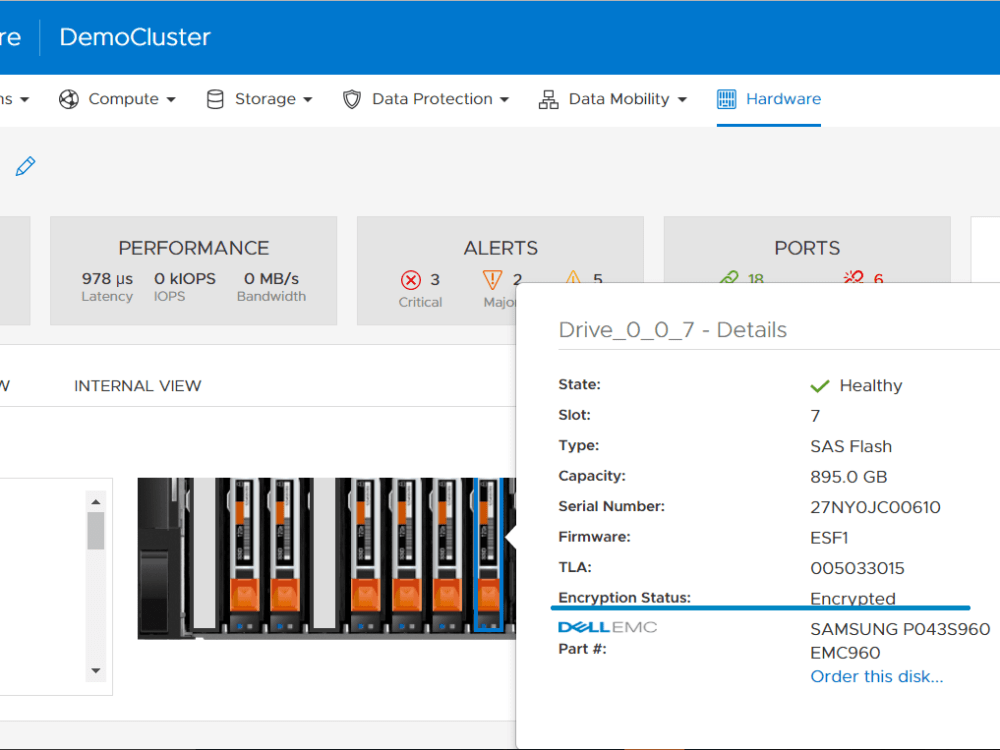Click the ALERTS card heading
The height and width of the screenshot is (750, 1000).
(501, 248)
